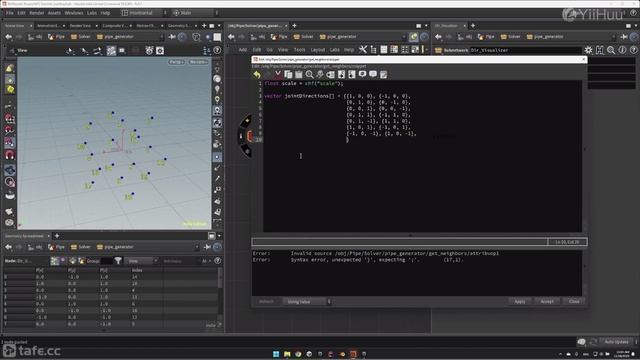640x360 pixels.
Task: Click the undo arrow in code editor toolbar
Action: [x=257, y=74]
